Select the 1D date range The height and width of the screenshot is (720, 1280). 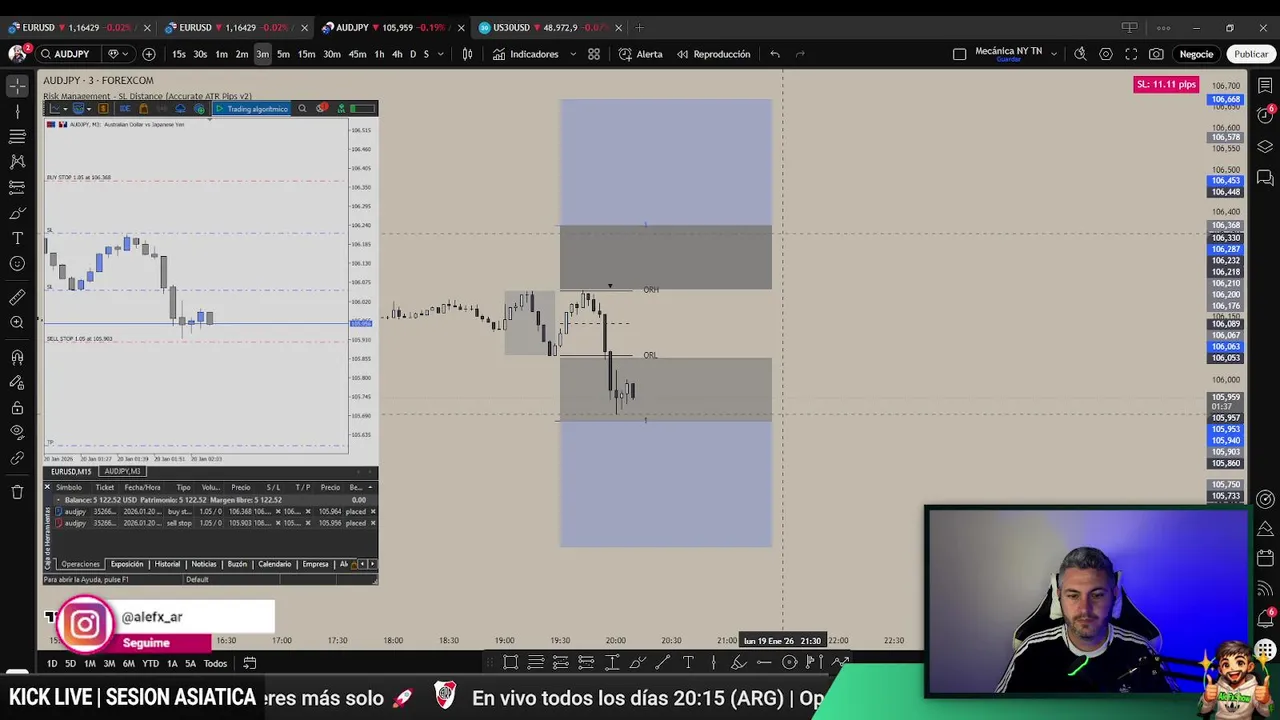[x=52, y=663]
